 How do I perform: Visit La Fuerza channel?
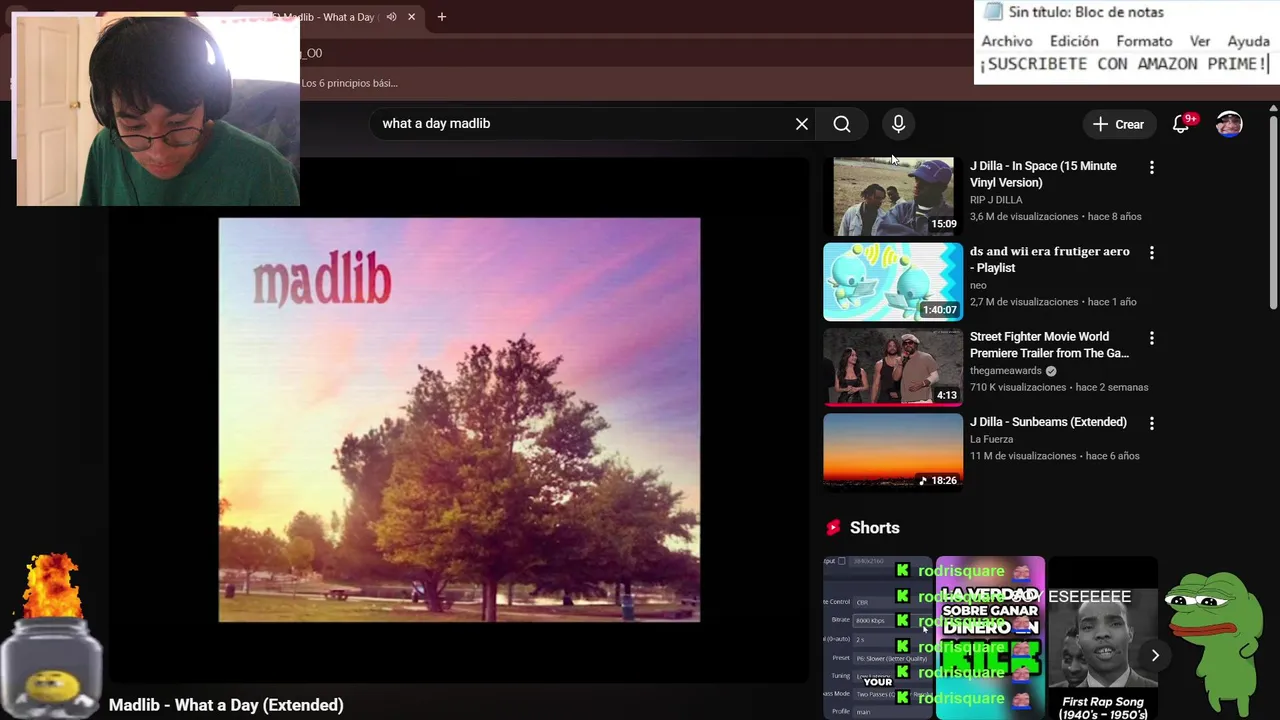991,439
